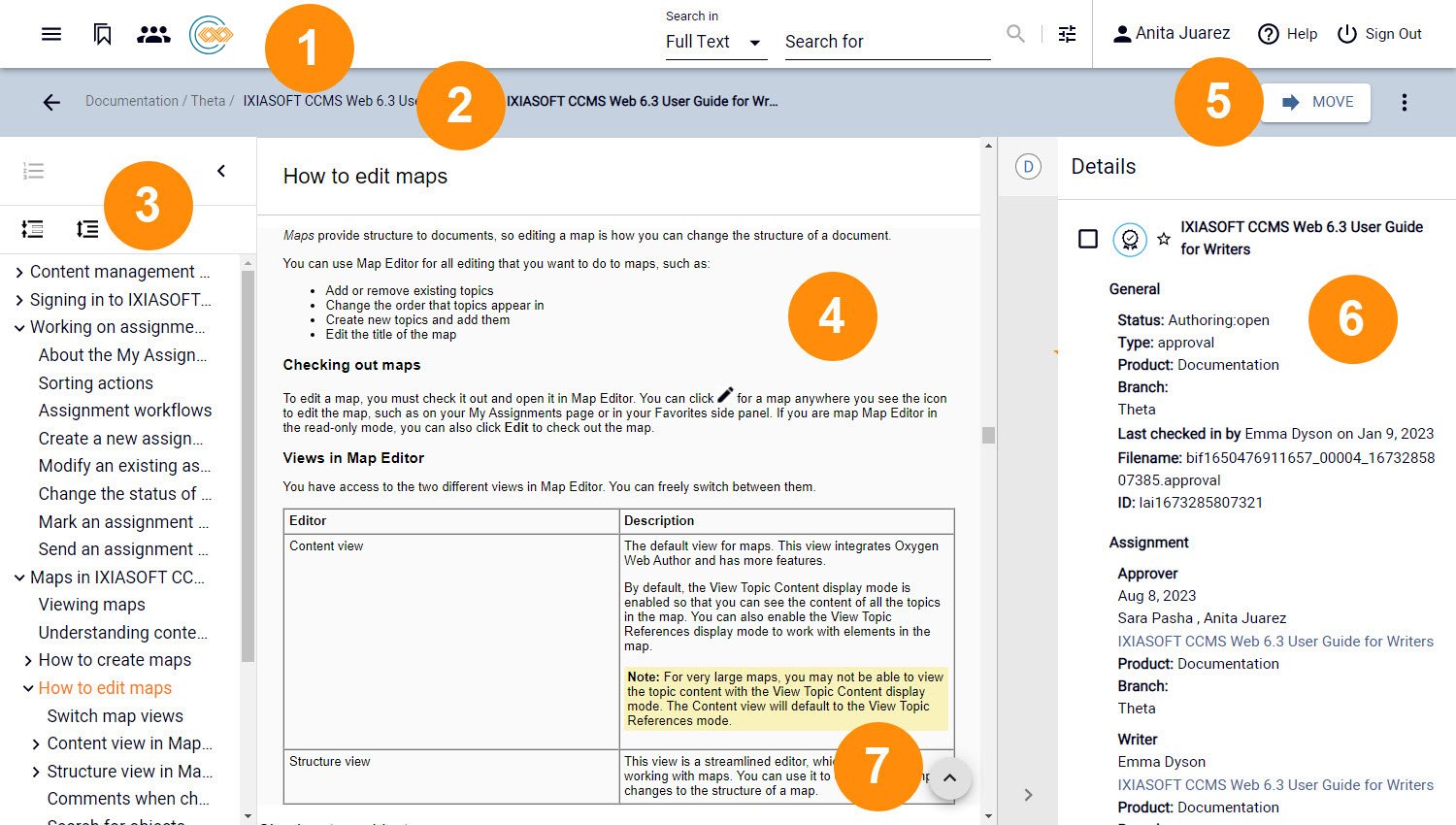Open Send an assignment topic
The image size is (1456, 825).
point(123,549)
